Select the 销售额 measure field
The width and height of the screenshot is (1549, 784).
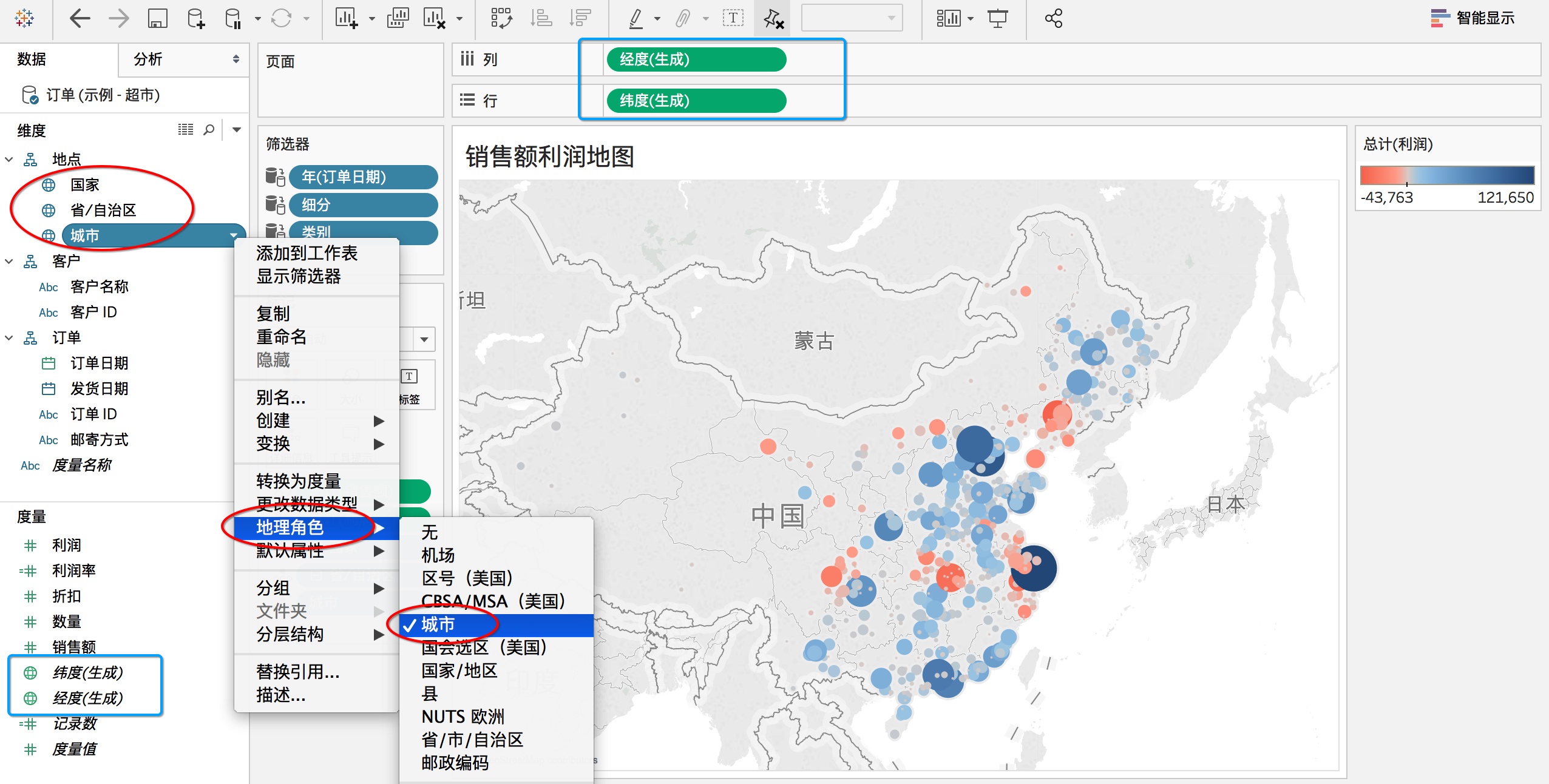click(x=74, y=647)
